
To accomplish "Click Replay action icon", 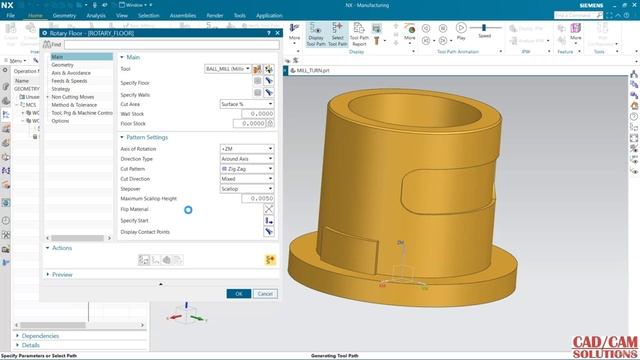I will (x=156, y=260).
